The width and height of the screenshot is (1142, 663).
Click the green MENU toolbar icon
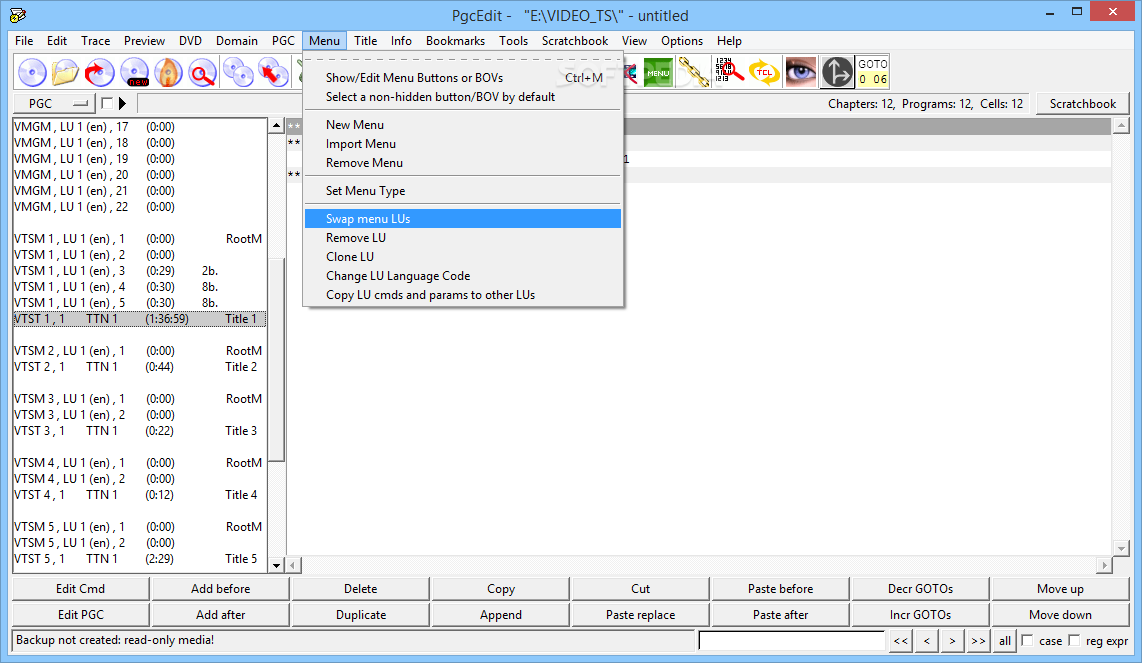pyautogui.click(x=658, y=72)
